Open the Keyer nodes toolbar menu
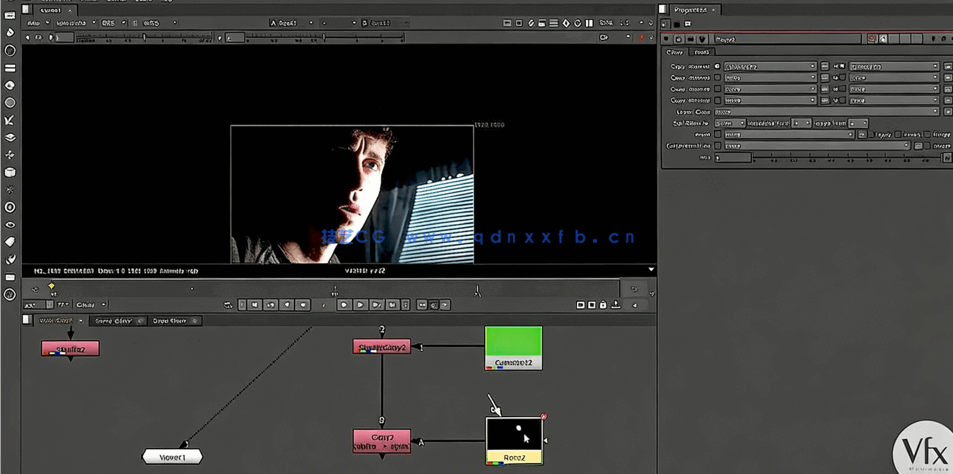The width and height of the screenshot is (953, 474). pos(10,120)
